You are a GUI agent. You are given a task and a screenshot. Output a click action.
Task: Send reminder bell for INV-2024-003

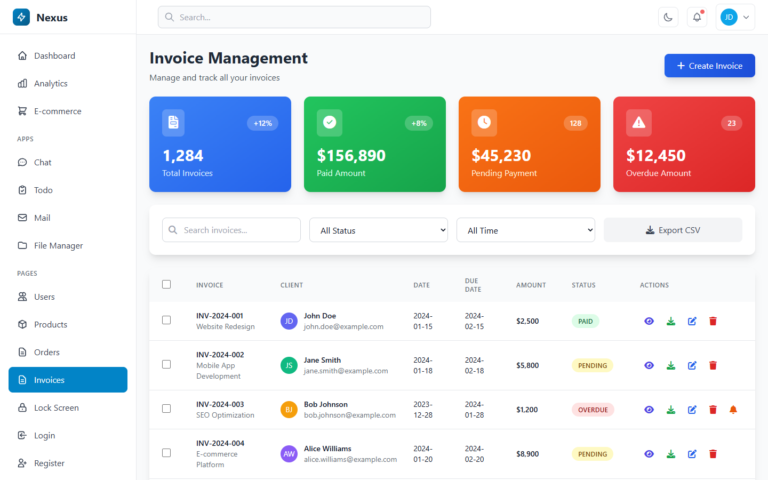click(x=733, y=409)
